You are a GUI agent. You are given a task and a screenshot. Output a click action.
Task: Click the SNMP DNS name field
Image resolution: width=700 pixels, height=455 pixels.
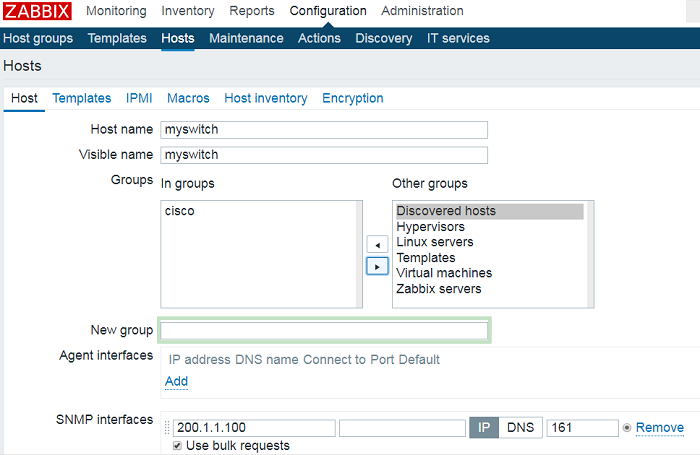tap(402, 428)
